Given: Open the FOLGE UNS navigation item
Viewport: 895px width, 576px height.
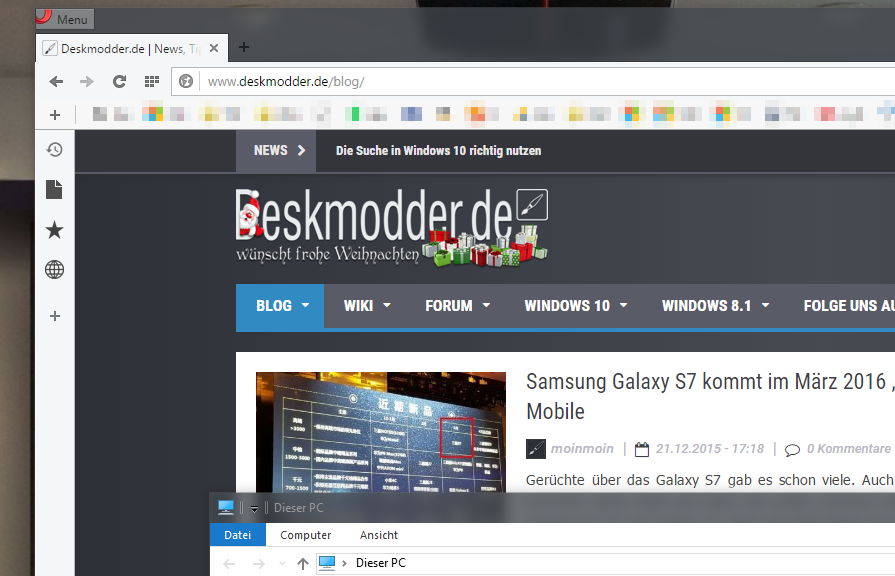Looking at the screenshot, I should click(x=849, y=306).
